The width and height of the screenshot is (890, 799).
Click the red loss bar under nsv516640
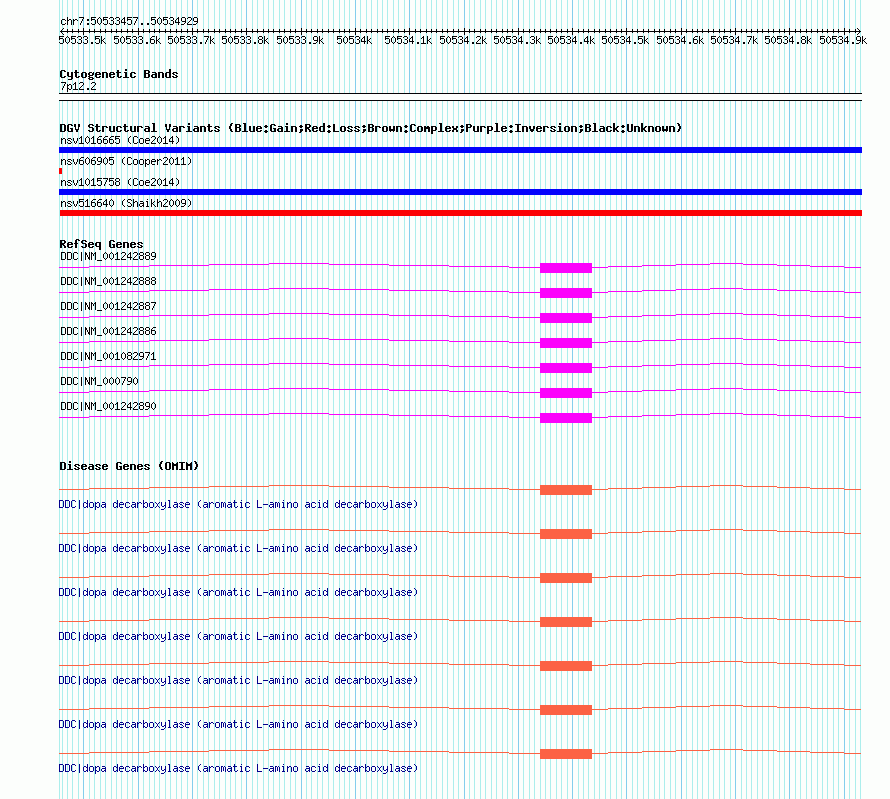pos(460,213)
